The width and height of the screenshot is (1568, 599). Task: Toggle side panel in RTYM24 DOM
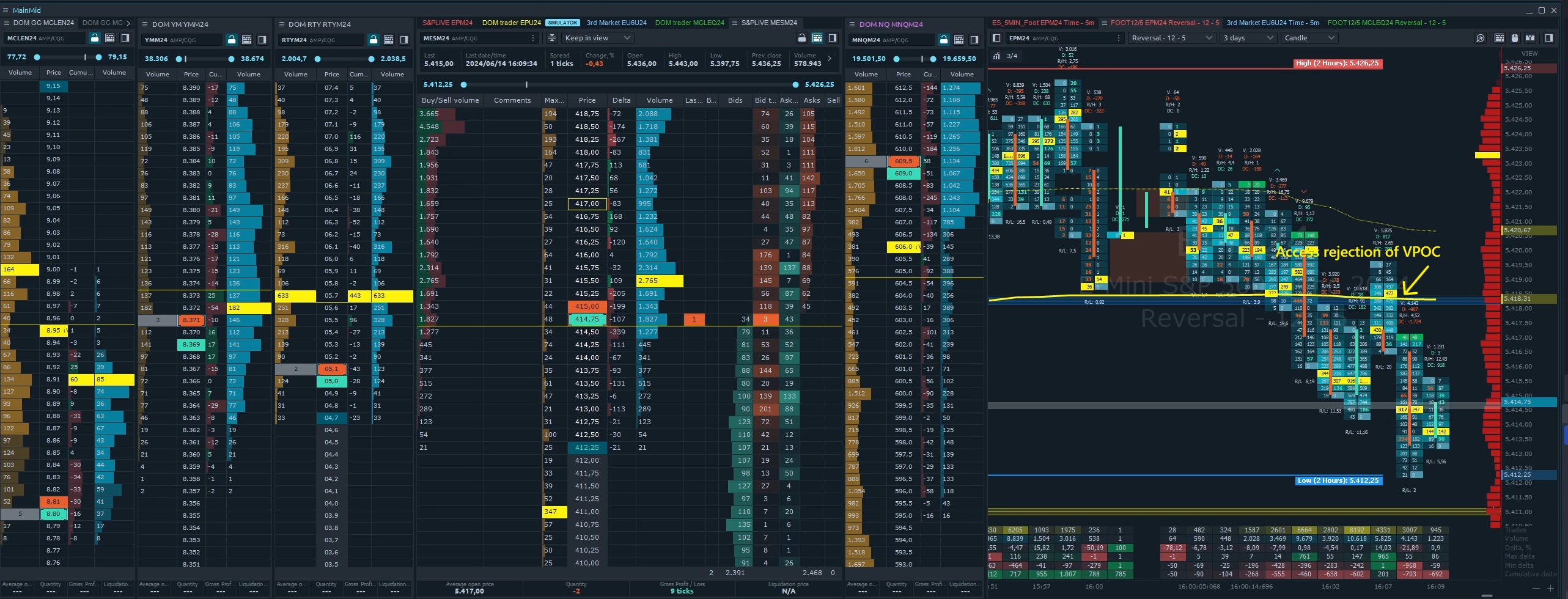click(x=404, y=40)
